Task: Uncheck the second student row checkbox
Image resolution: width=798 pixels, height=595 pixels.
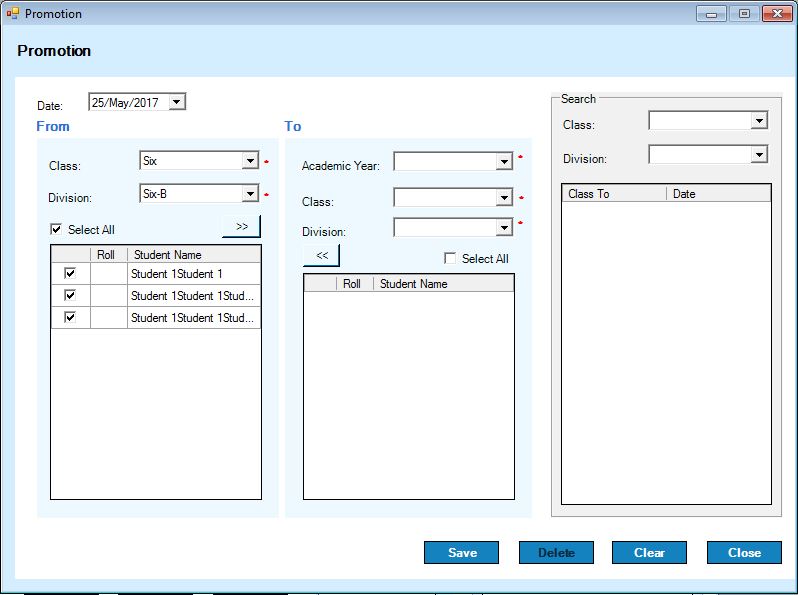Action: pos(70,296)
